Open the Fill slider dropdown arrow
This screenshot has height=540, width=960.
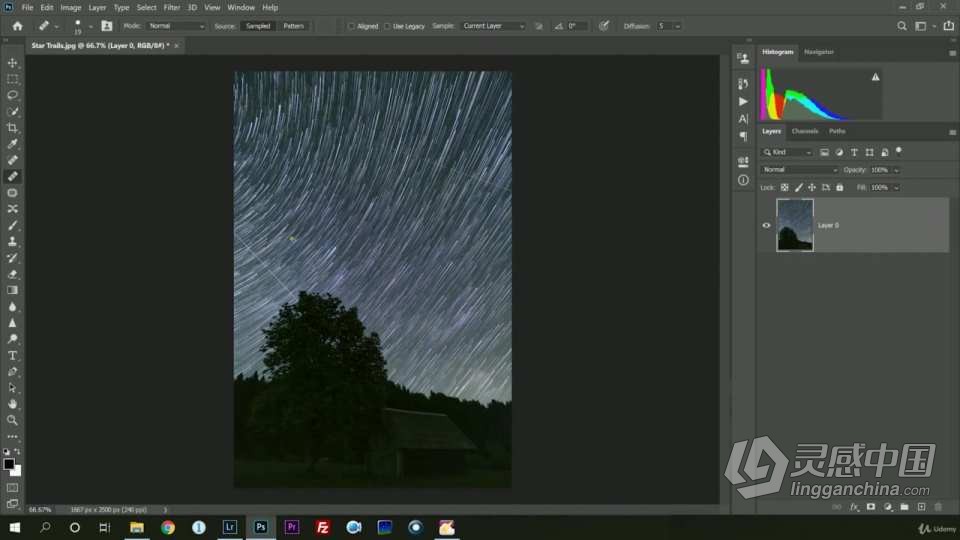pyautogui.click(x=896, y=188)
